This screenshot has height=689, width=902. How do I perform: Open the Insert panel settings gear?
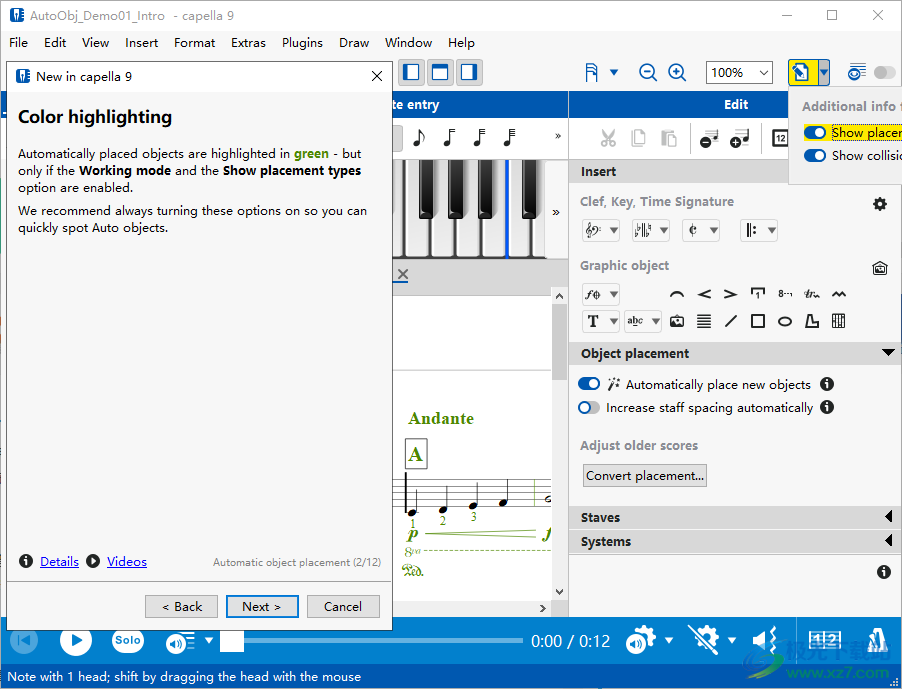click(879, 204)
